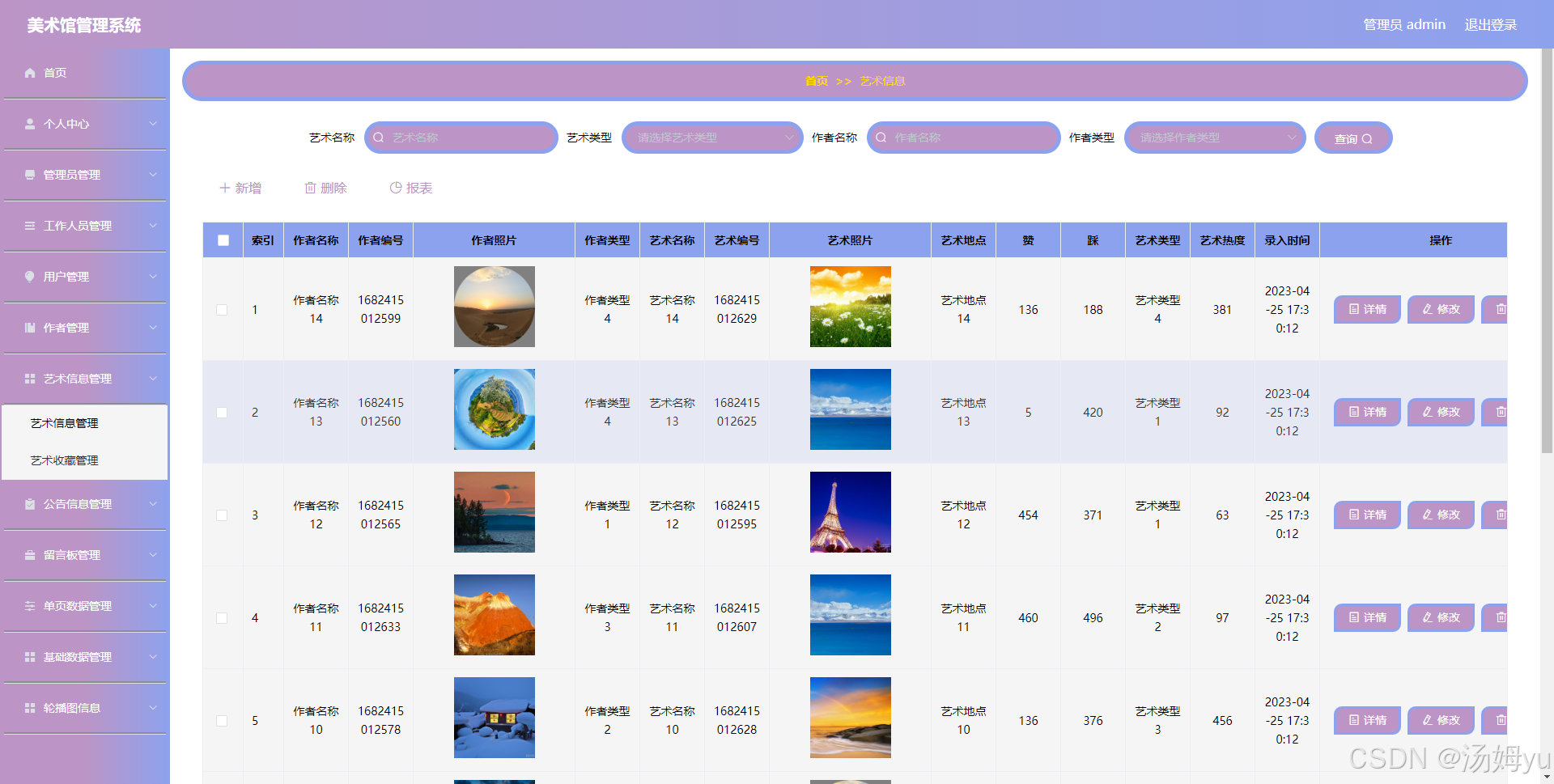Click the 首页 breadcrumb link
Viewport: 1554px width, 784px height.
tap(816, 81)
